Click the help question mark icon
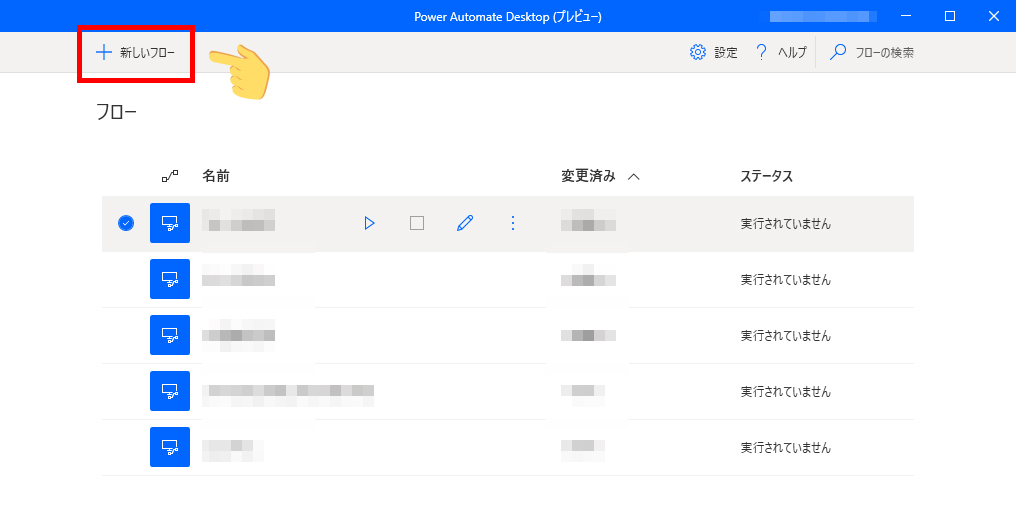The image size is (1016, 530). click(761, 52)
